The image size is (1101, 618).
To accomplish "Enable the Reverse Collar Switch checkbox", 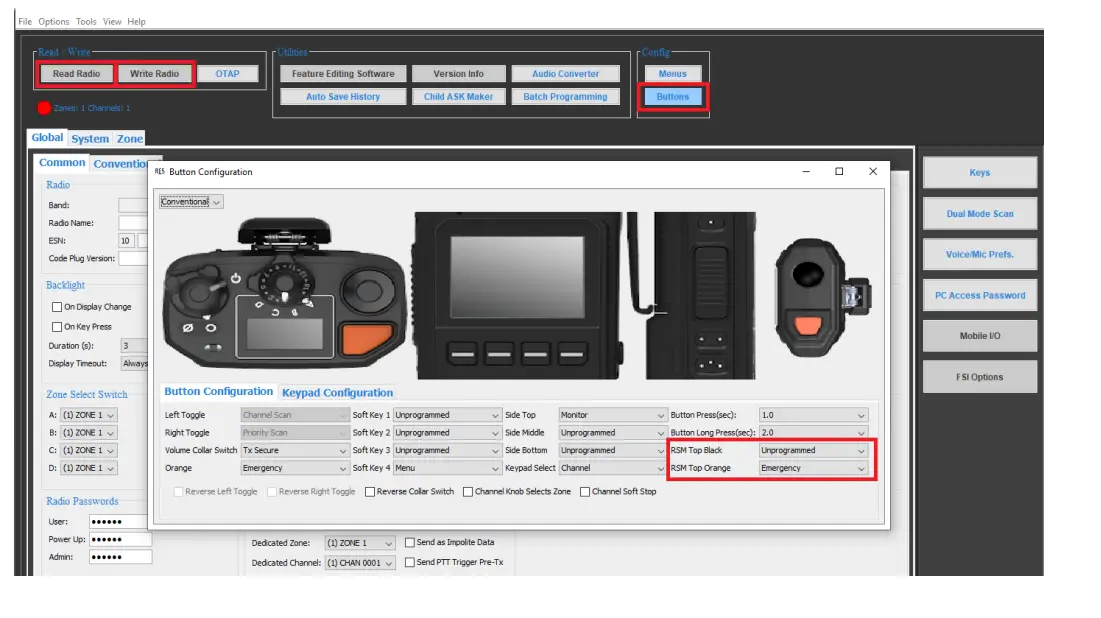I will coord(371,492).
